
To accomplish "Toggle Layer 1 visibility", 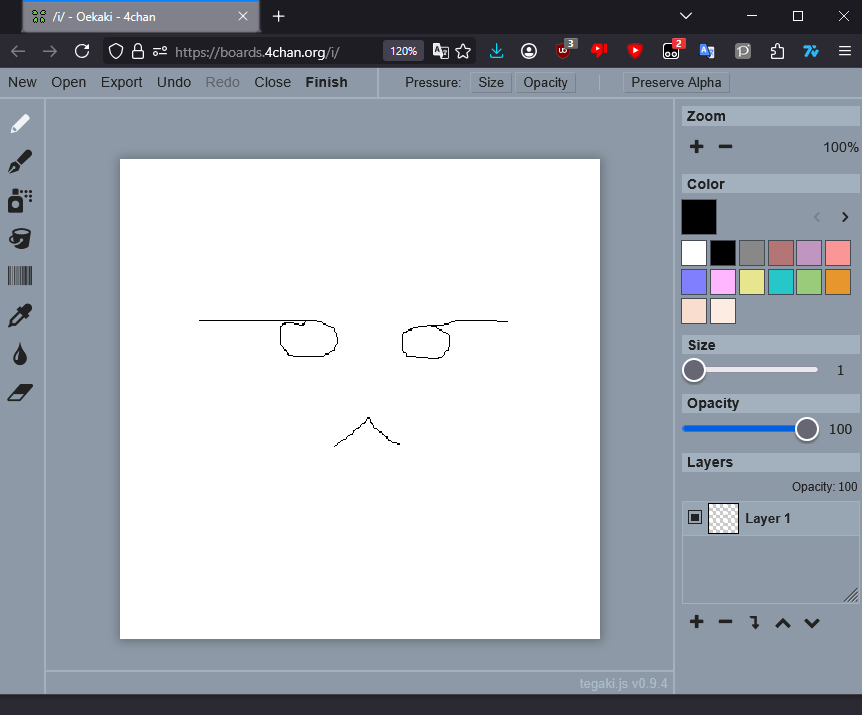I will (x=695, y=518).
